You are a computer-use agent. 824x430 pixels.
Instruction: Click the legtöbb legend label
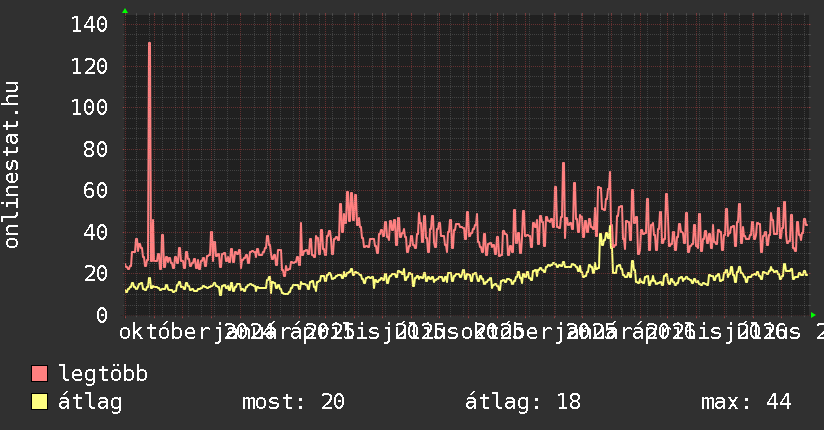(x=103, y=374)
